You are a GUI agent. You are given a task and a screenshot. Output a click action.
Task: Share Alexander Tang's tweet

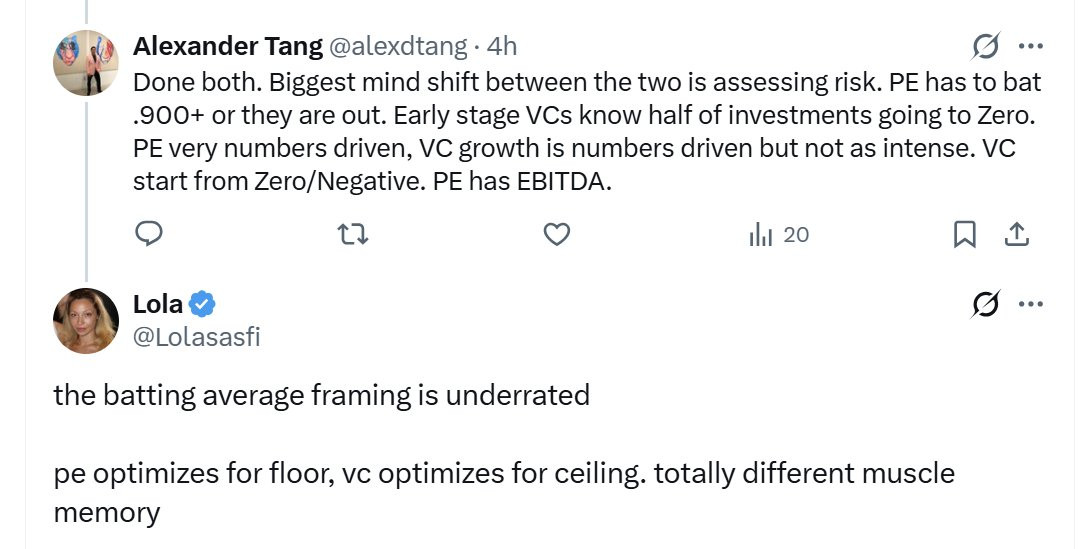pyautogui.click(x=1016, y=234)
